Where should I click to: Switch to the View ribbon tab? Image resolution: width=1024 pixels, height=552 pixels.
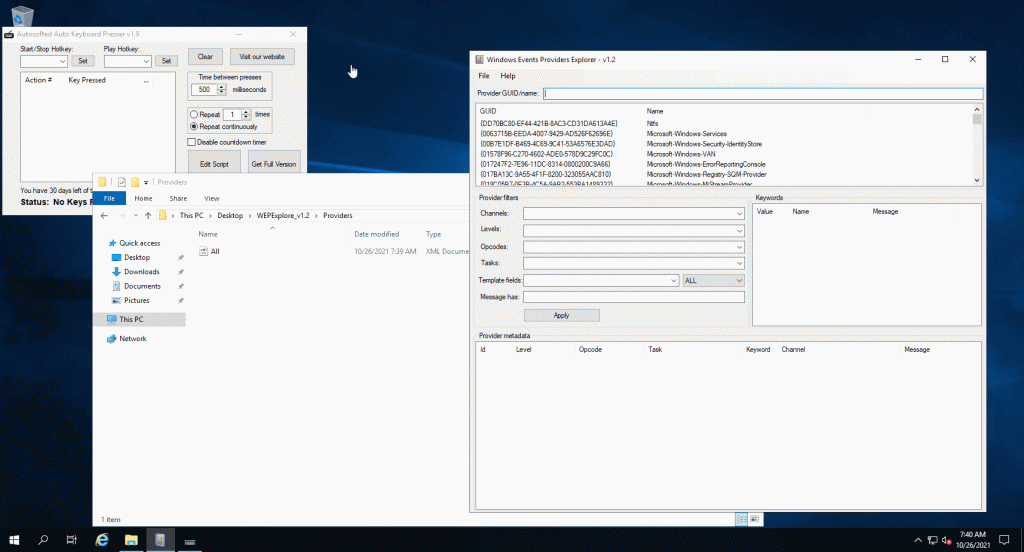pos(212,198)
